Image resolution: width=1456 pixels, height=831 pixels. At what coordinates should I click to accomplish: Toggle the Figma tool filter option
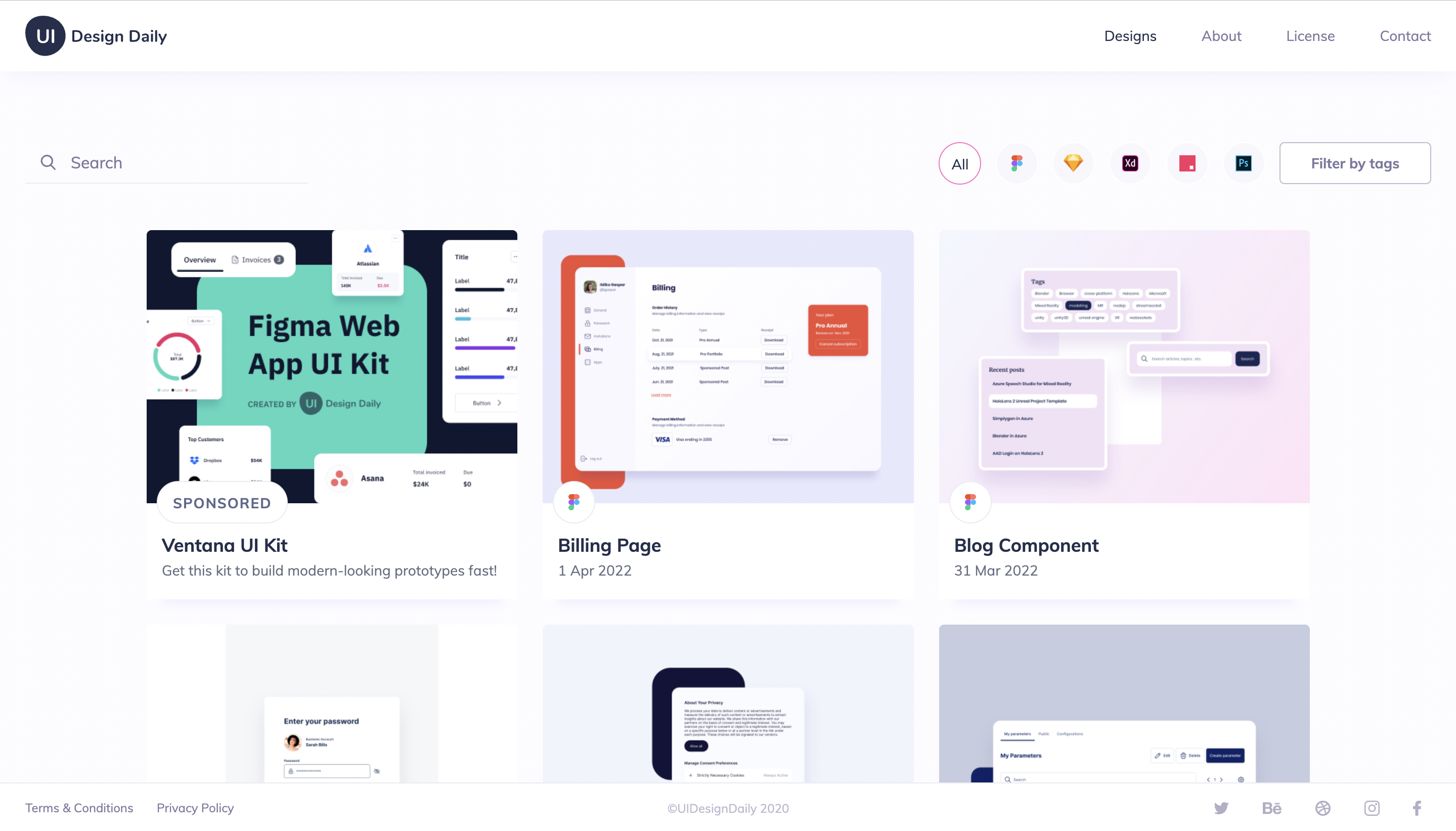pyautogui.click(x=1016, y=163)
